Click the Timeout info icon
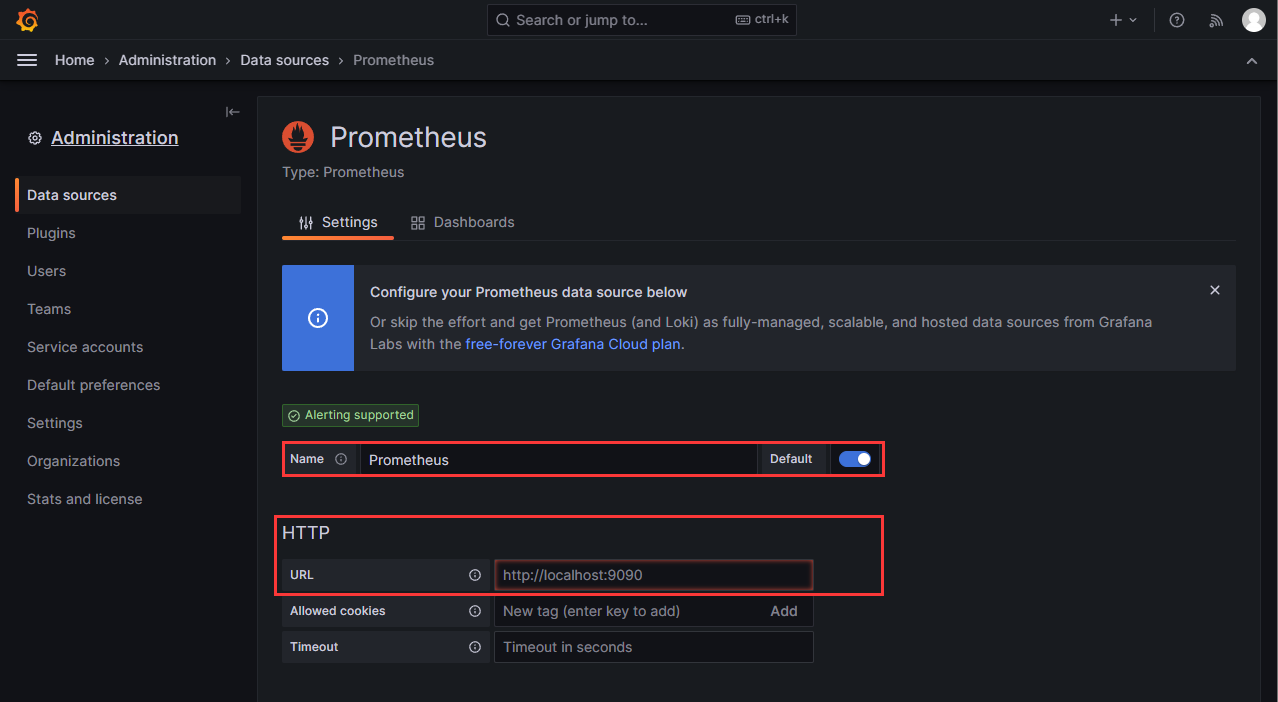This screenshot has width=1278, height=702. click(475, 647)
